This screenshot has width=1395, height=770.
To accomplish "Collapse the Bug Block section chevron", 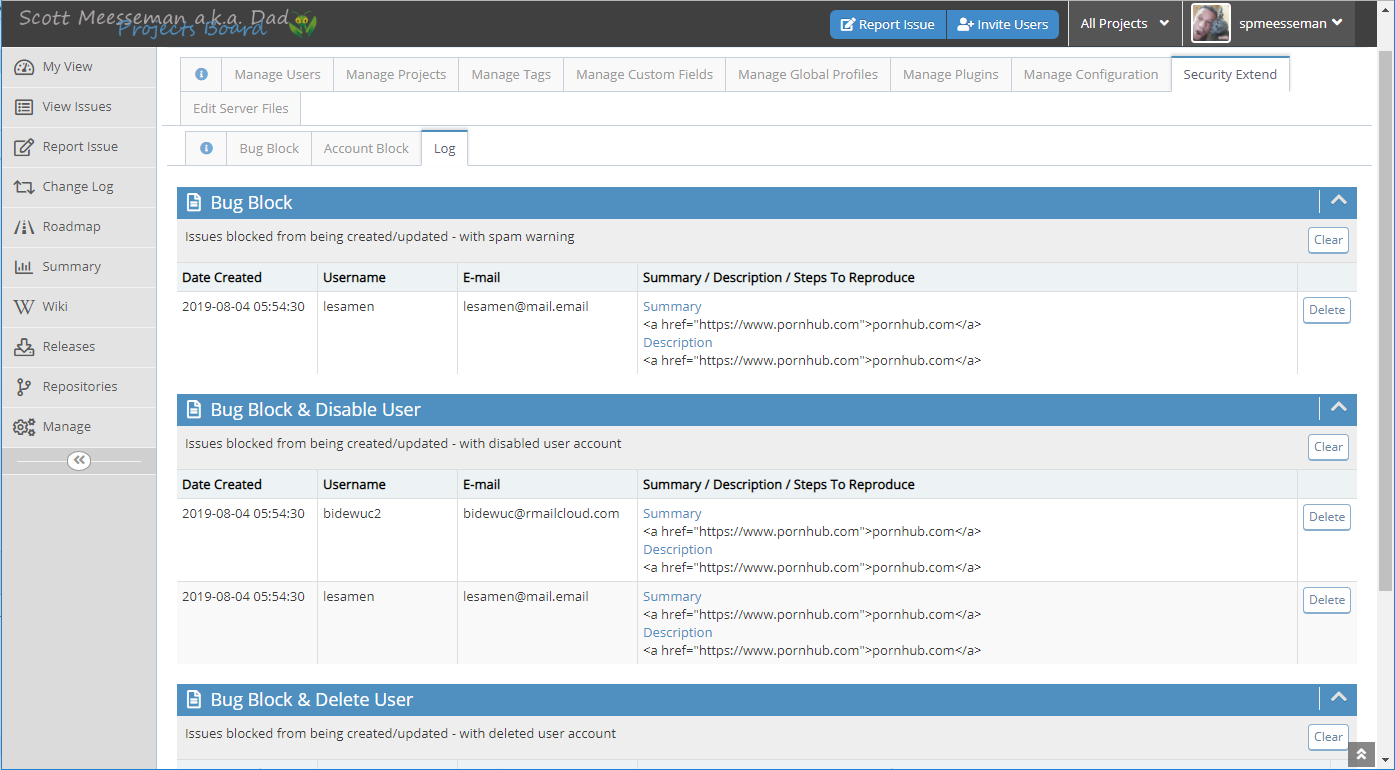I will 1338,201.
